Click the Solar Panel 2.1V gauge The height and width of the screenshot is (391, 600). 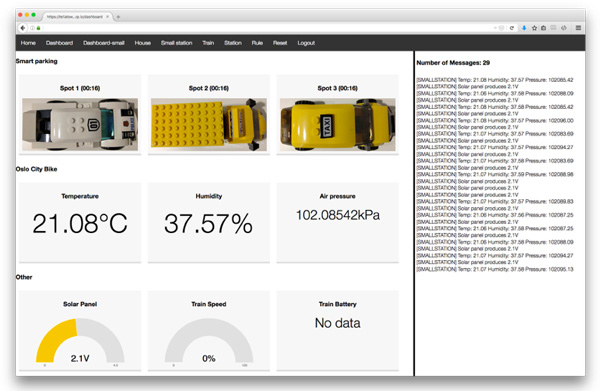80,341
